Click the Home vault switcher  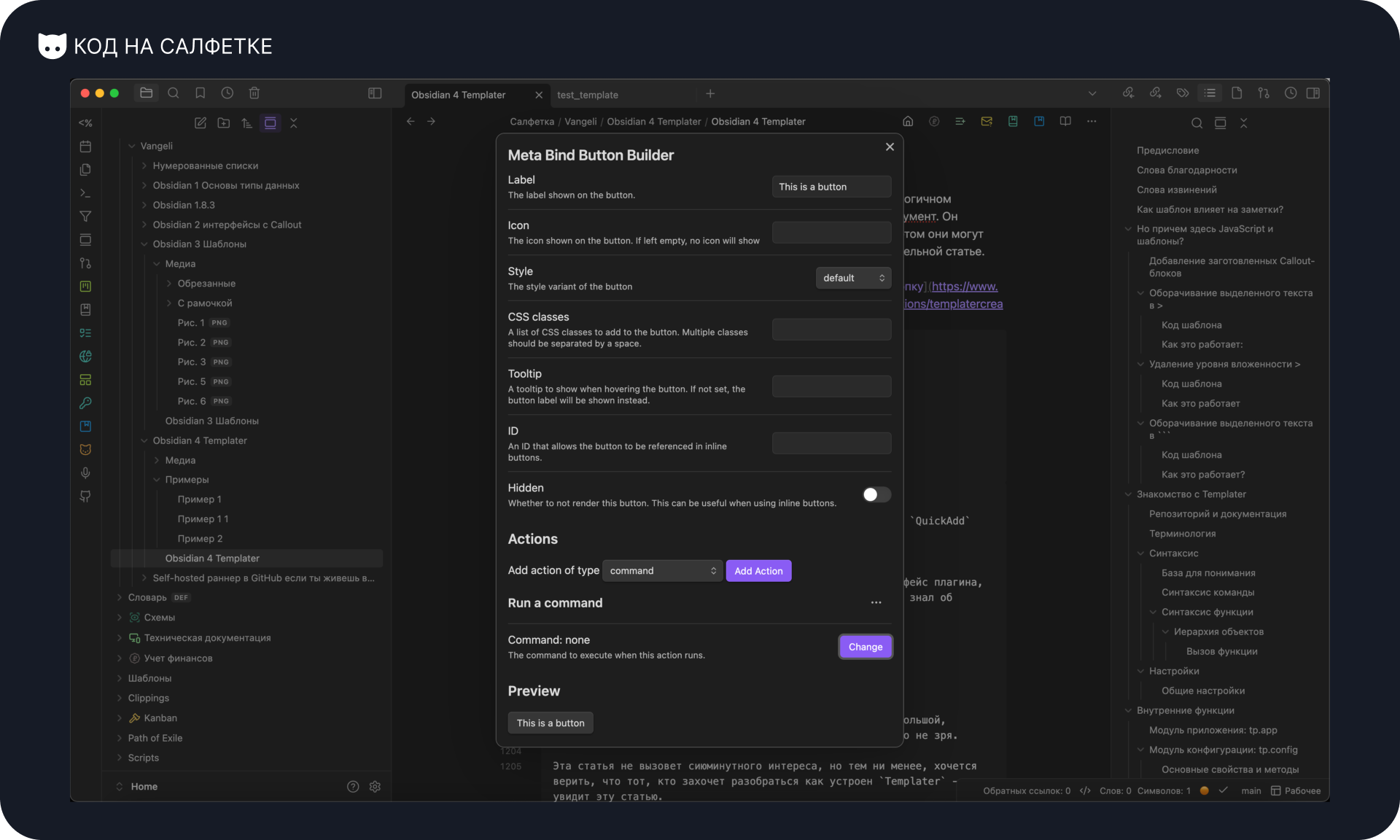144,787
